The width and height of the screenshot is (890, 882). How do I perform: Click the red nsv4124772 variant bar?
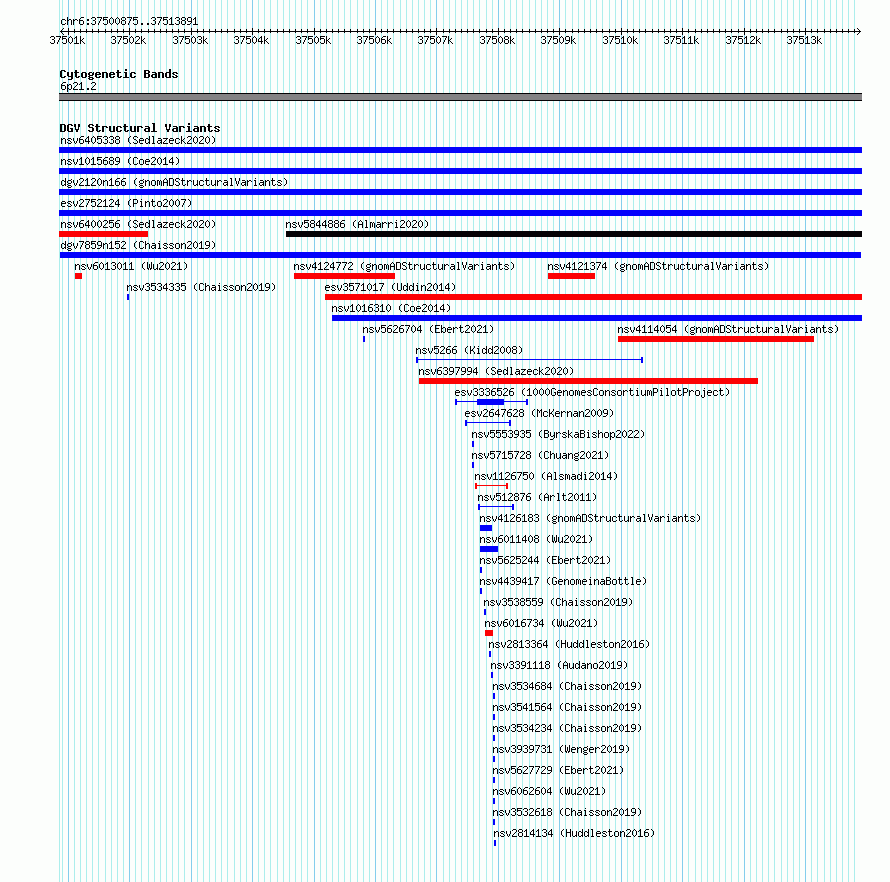[x=345, y=276]
